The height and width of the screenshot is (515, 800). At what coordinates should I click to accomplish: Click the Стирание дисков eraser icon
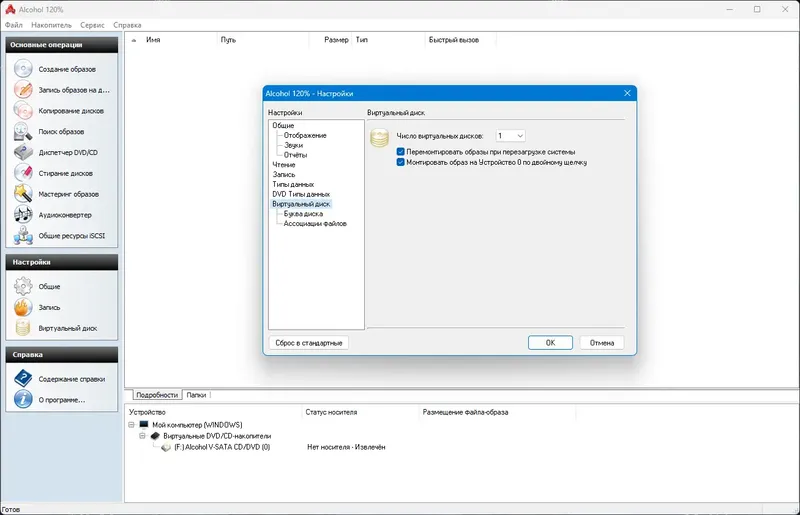click(x=23, y=173)
